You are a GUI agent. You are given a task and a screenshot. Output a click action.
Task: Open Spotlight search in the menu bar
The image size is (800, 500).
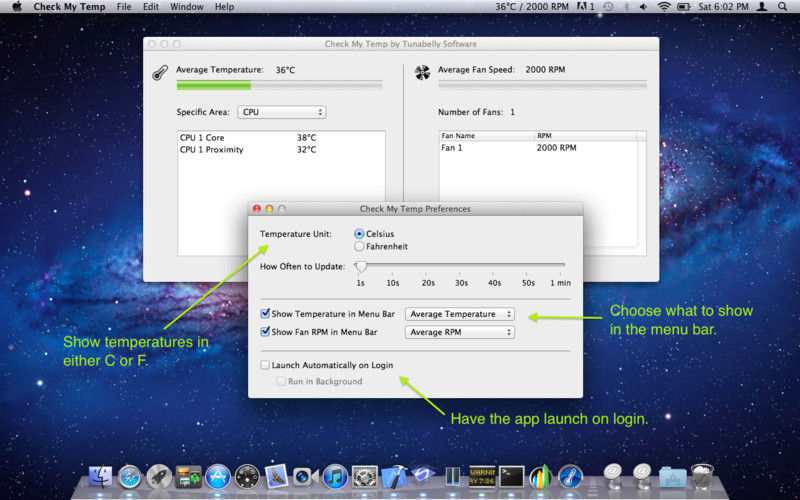(x=782, y=7)
